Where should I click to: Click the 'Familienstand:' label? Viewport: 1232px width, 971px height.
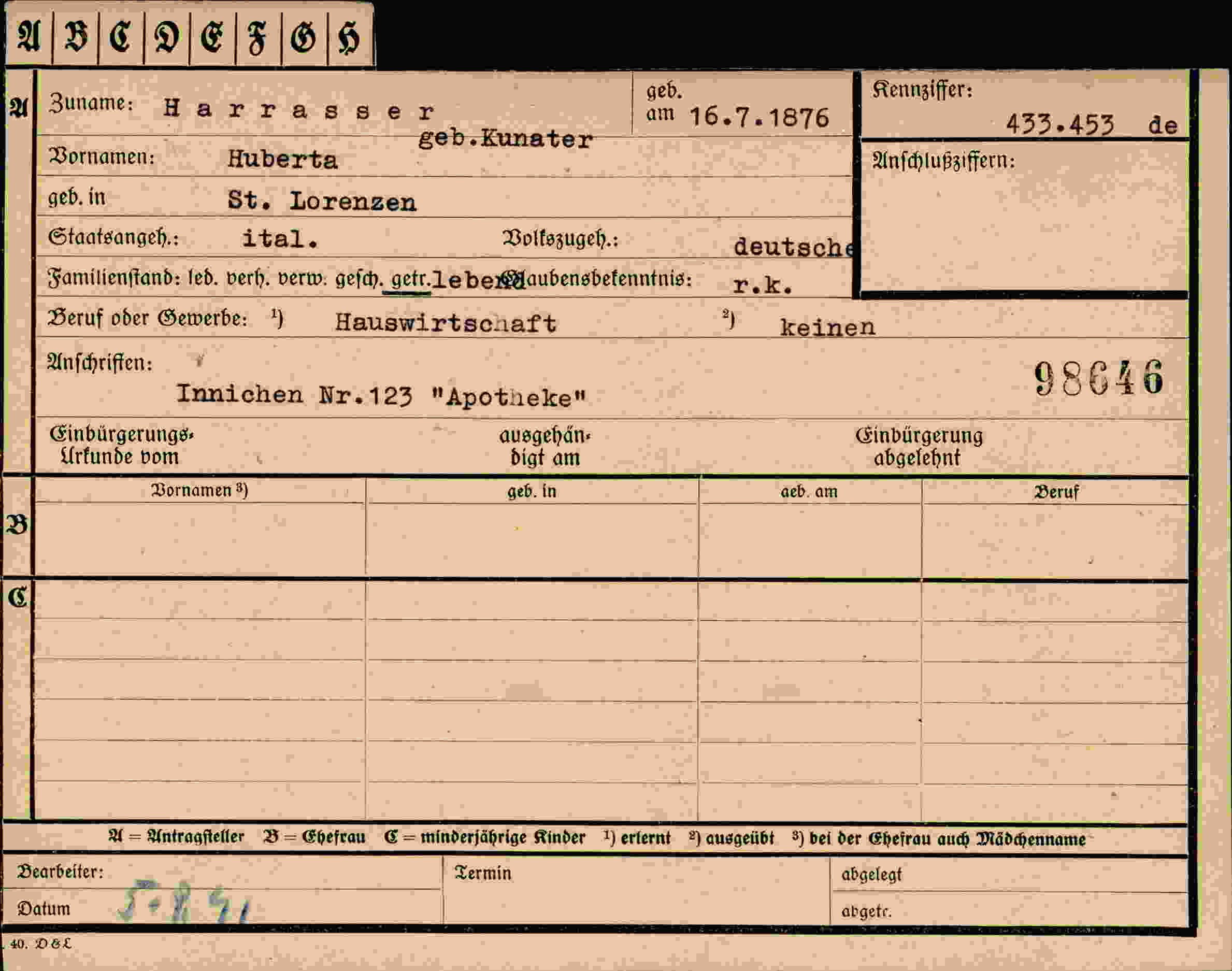tap(114, 279)
